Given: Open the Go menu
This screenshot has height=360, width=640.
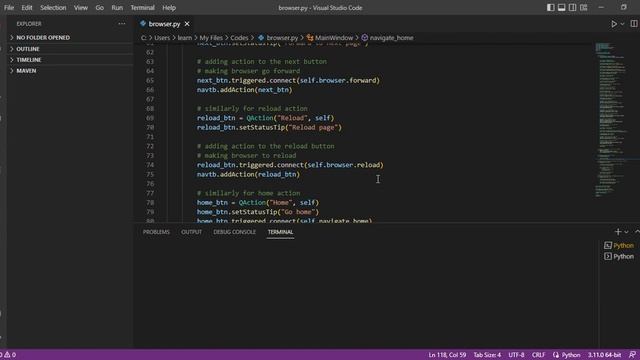Looking at the screenshot, I should tap(100, 8).
